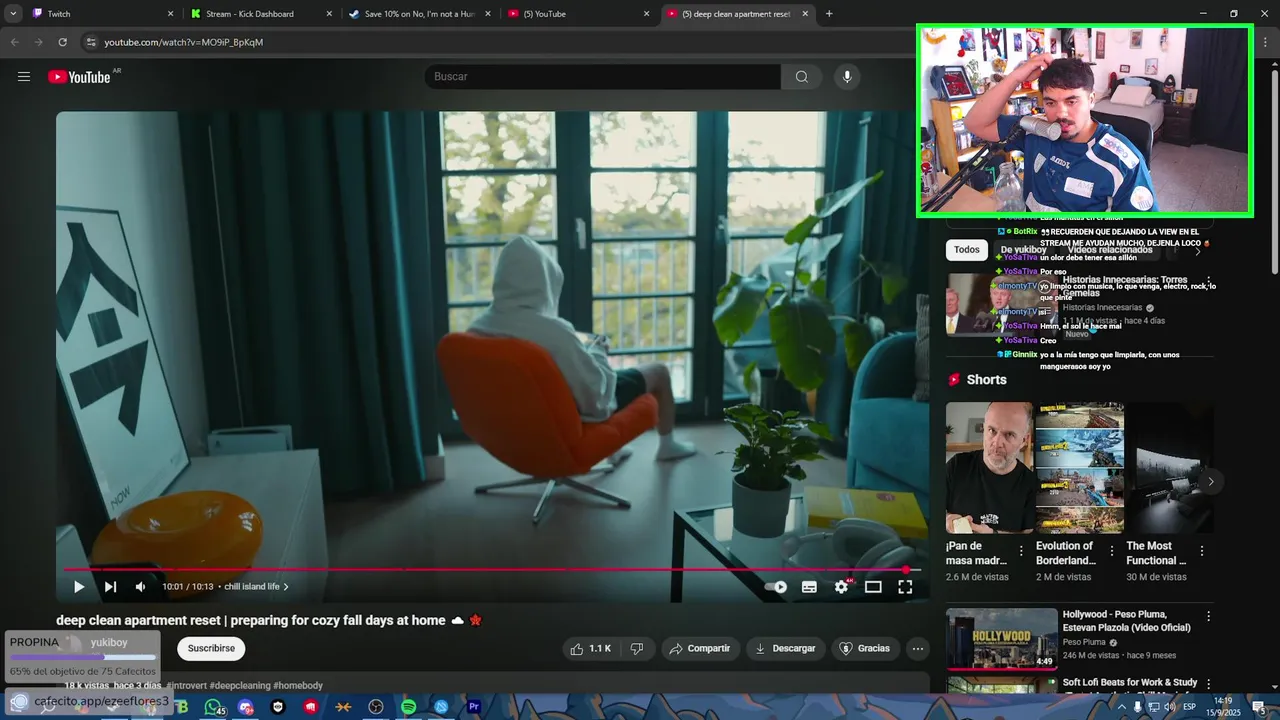Image resolution: width=1280 pixels, height=720 pixels.
Task: Open the tab search dropdown arrow
Action: point(13,14)
